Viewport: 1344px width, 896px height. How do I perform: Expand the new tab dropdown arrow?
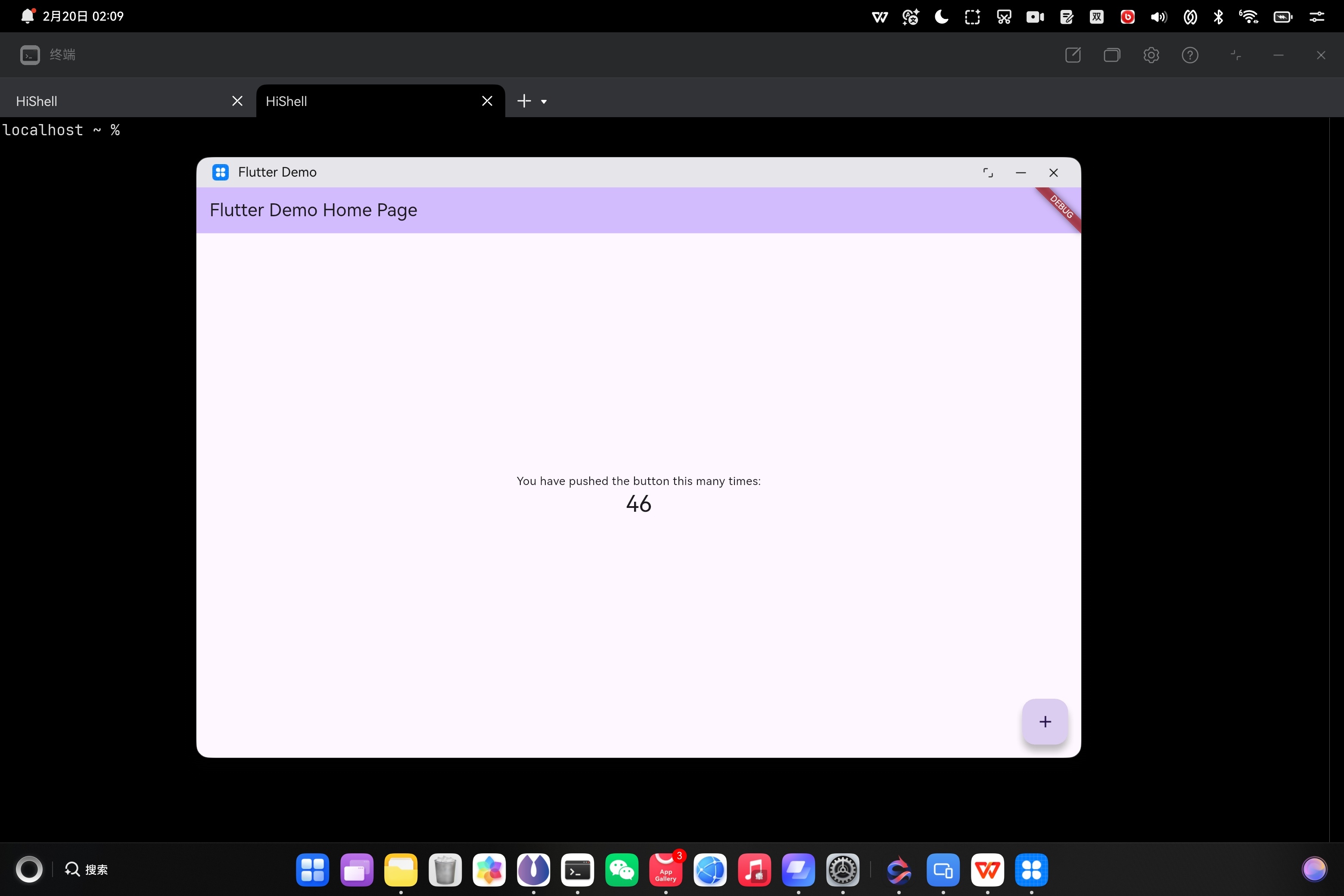click(544, 102)
